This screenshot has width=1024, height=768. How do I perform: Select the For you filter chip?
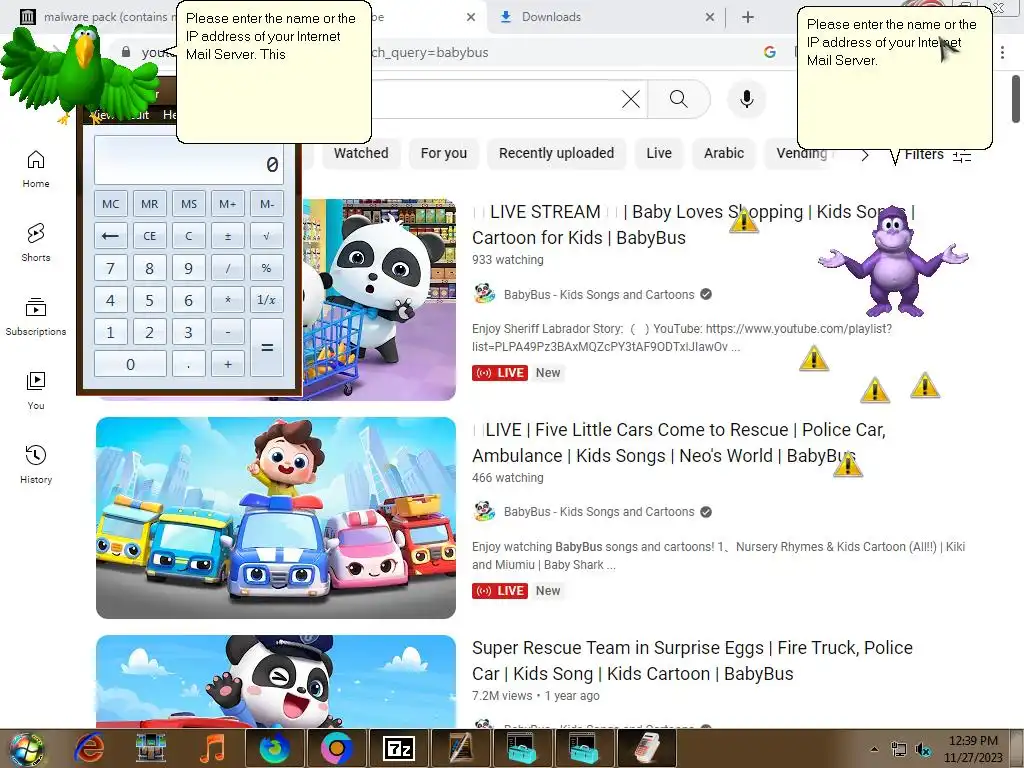click(443, 153)
